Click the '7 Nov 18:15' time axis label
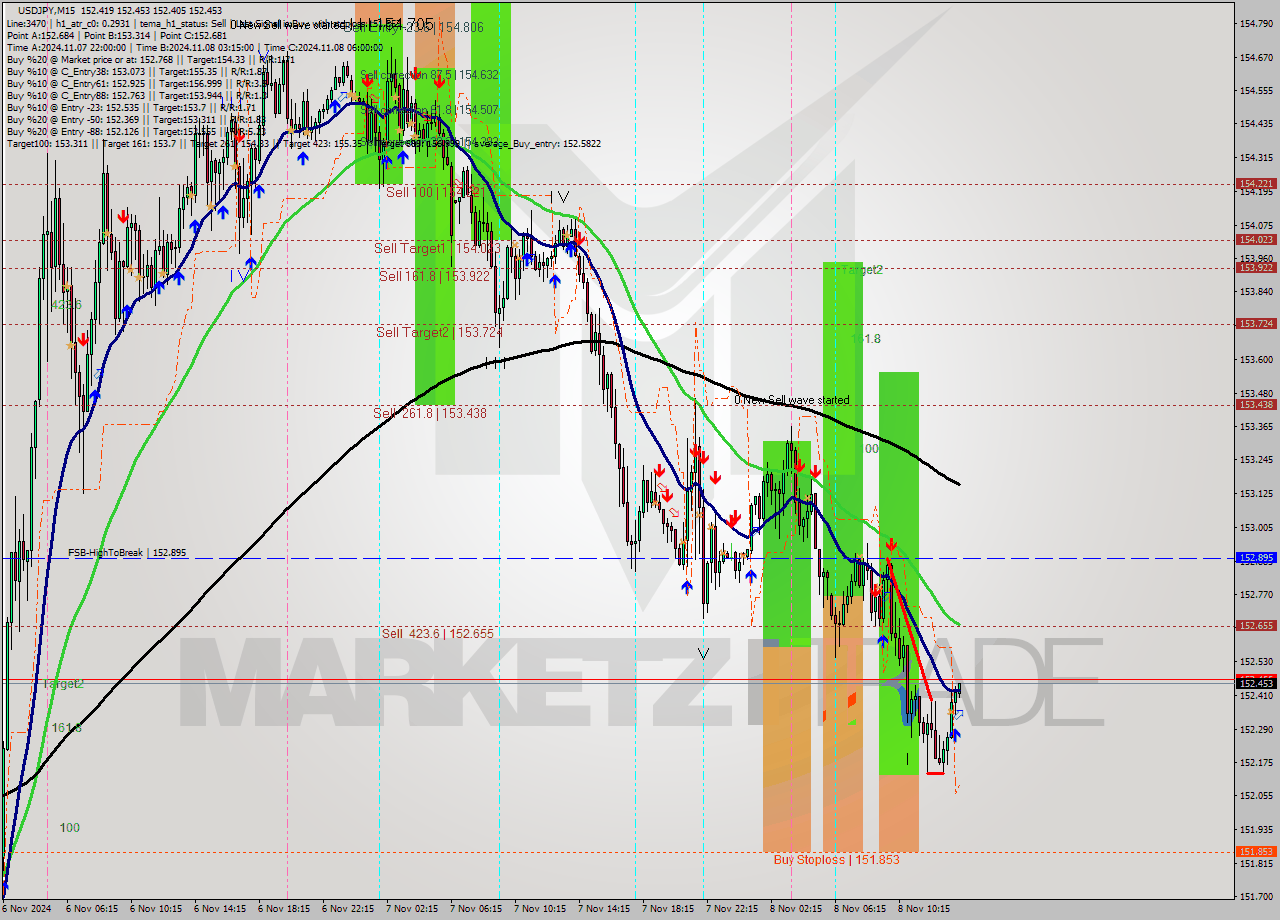1280x920 pixels. 667,909
